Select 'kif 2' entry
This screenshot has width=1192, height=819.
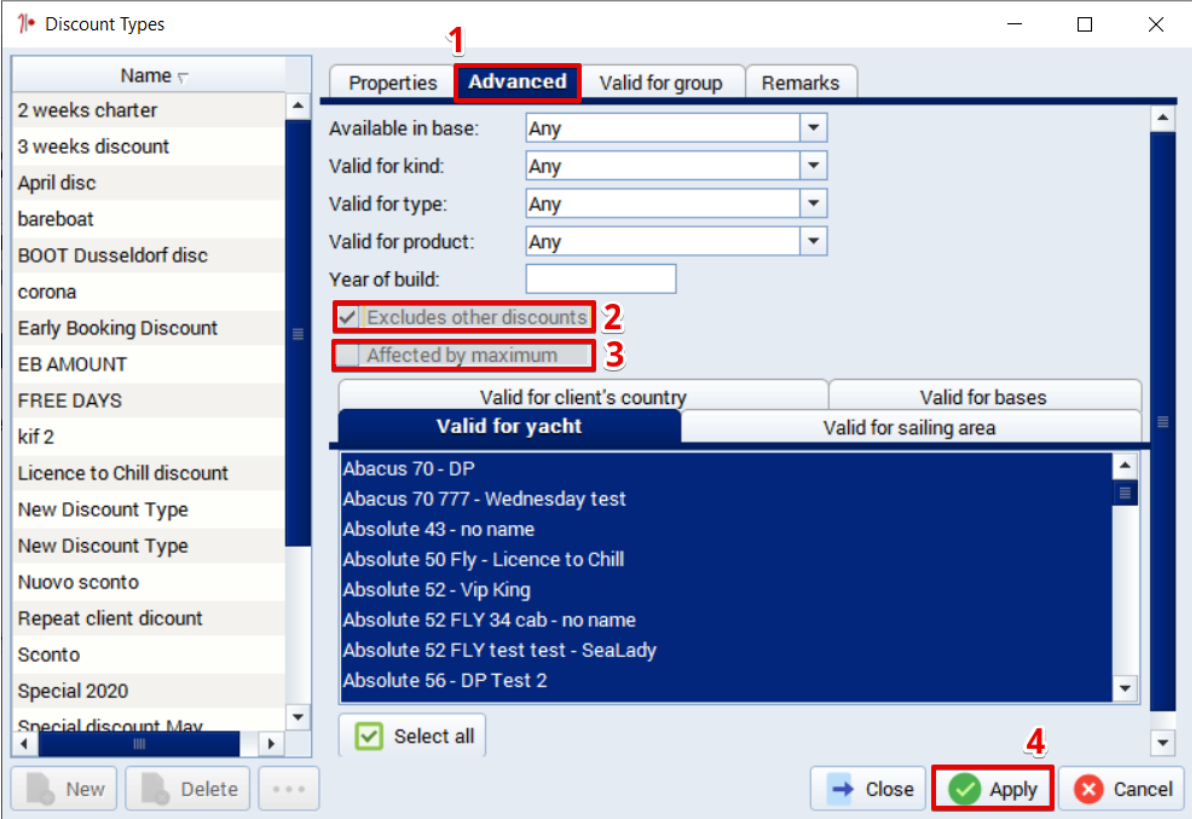pyautogui.click(x=149, y=436)
